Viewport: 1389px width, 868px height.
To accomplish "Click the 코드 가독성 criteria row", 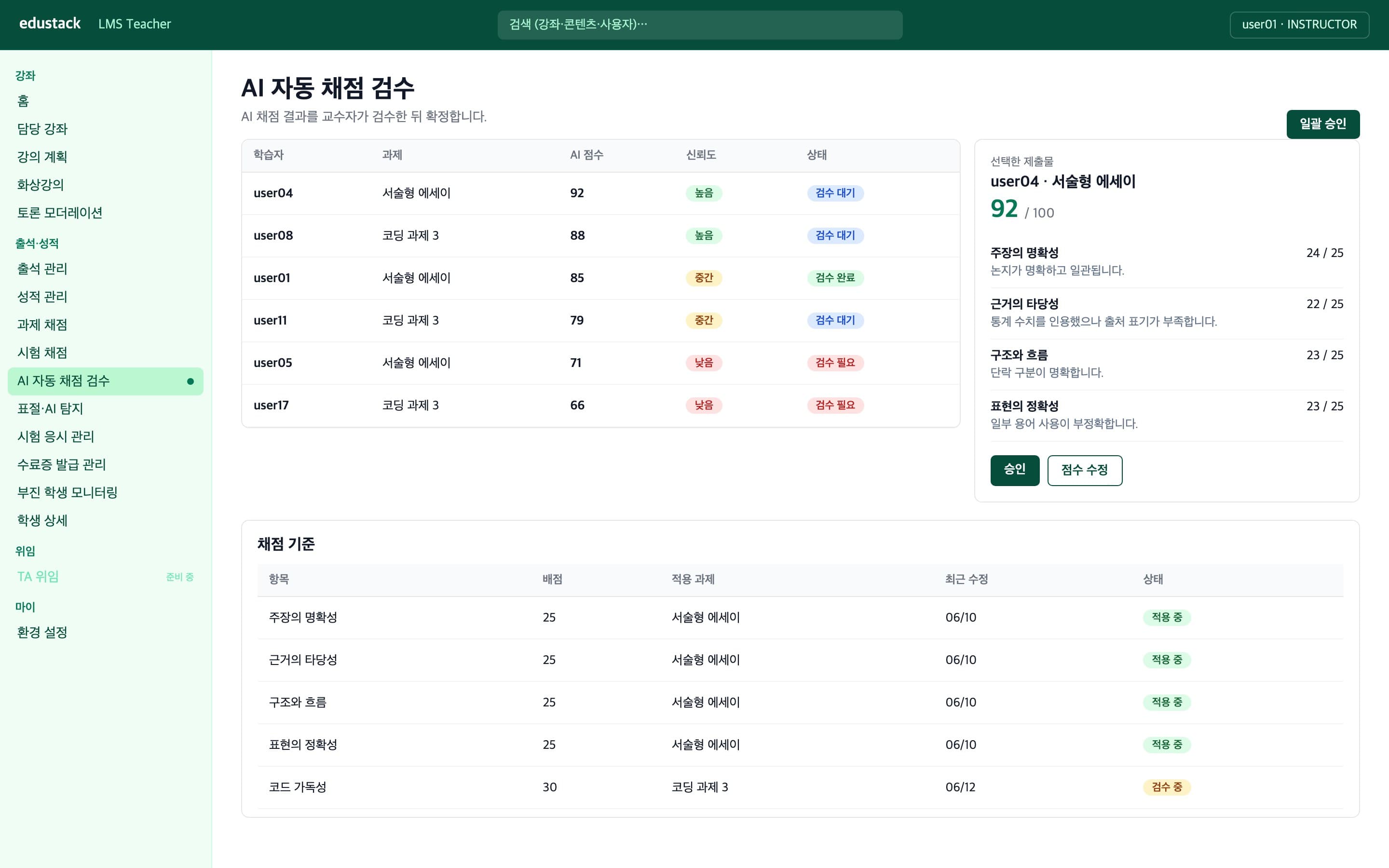I will 800,787.
